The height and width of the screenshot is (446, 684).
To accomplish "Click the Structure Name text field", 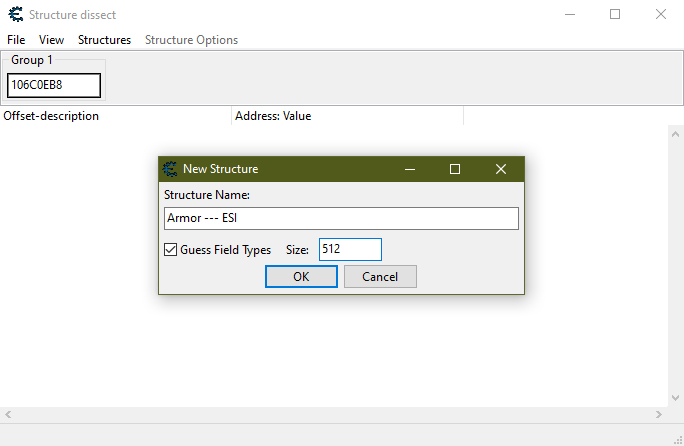I will [x=341, y=218].
